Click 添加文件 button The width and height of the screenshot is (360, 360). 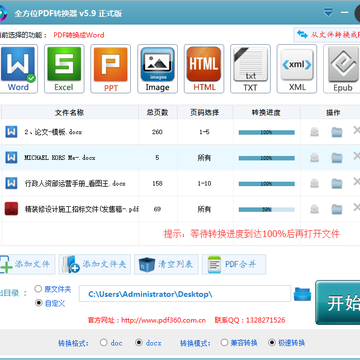pos(27,264)
